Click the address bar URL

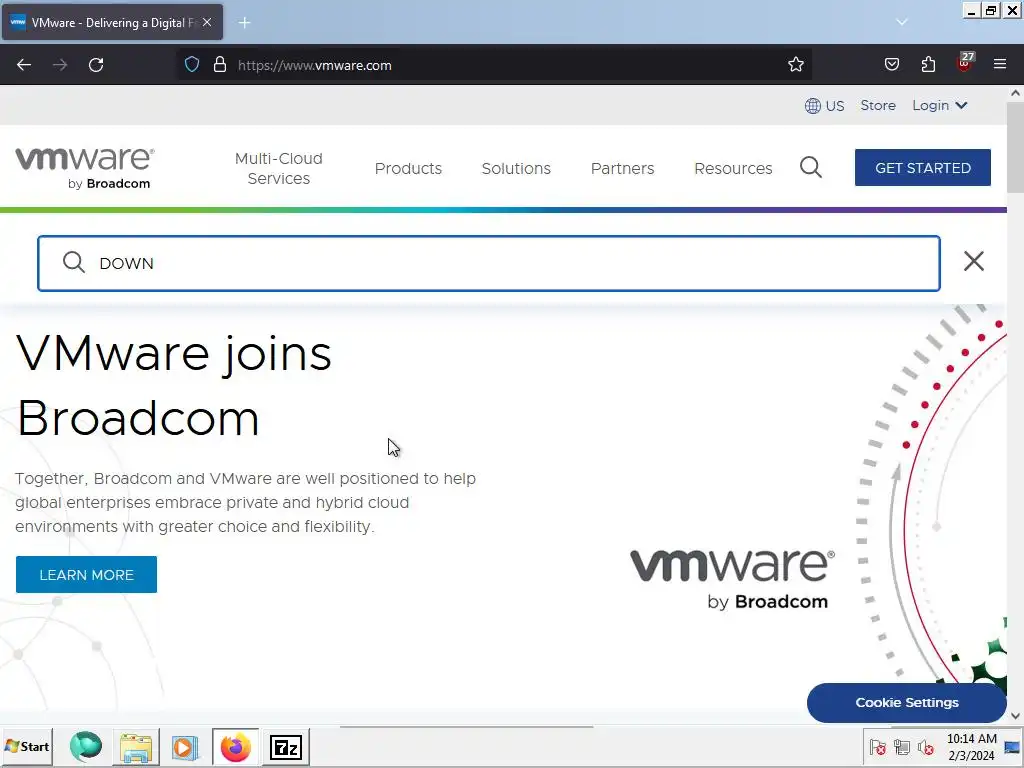pyautogui.click(x=315, y=65)
